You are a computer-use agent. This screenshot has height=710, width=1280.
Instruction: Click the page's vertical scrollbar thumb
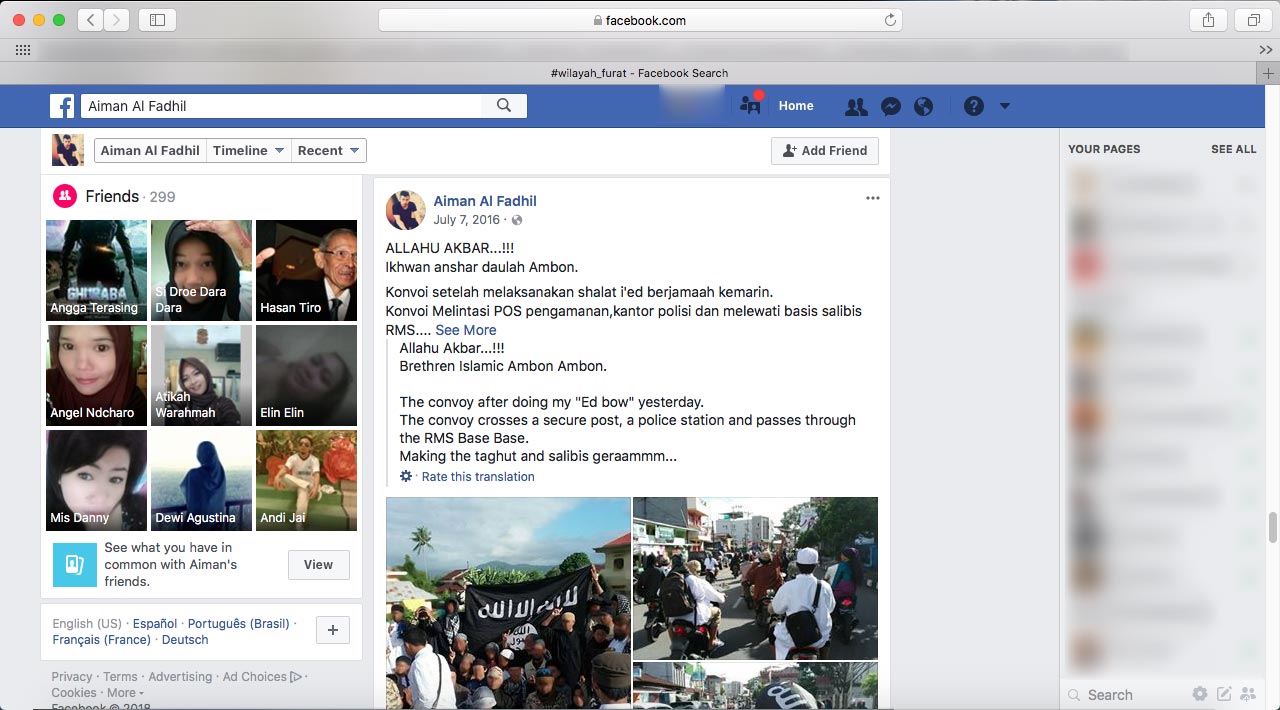[1273, 527]
